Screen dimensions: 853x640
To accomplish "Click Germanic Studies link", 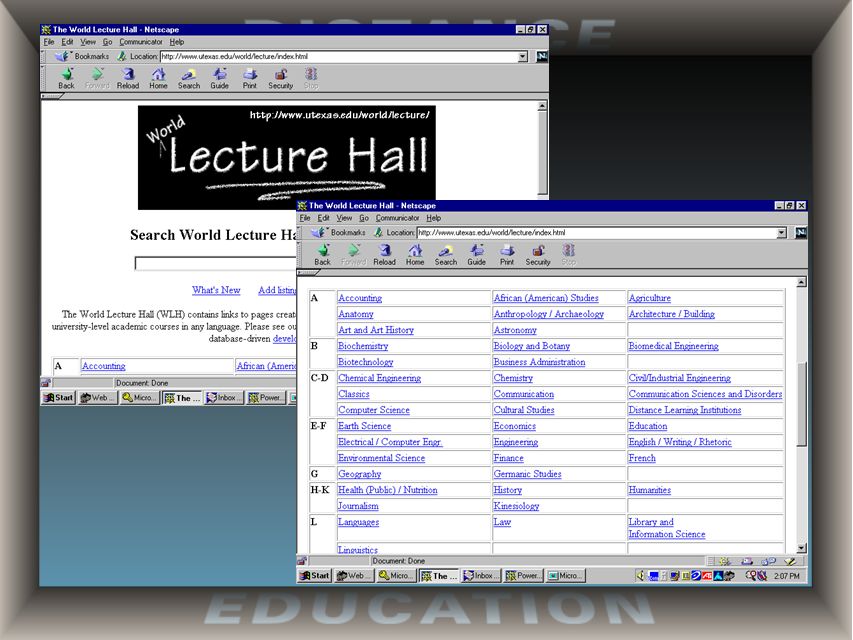I will click(527, 474).
